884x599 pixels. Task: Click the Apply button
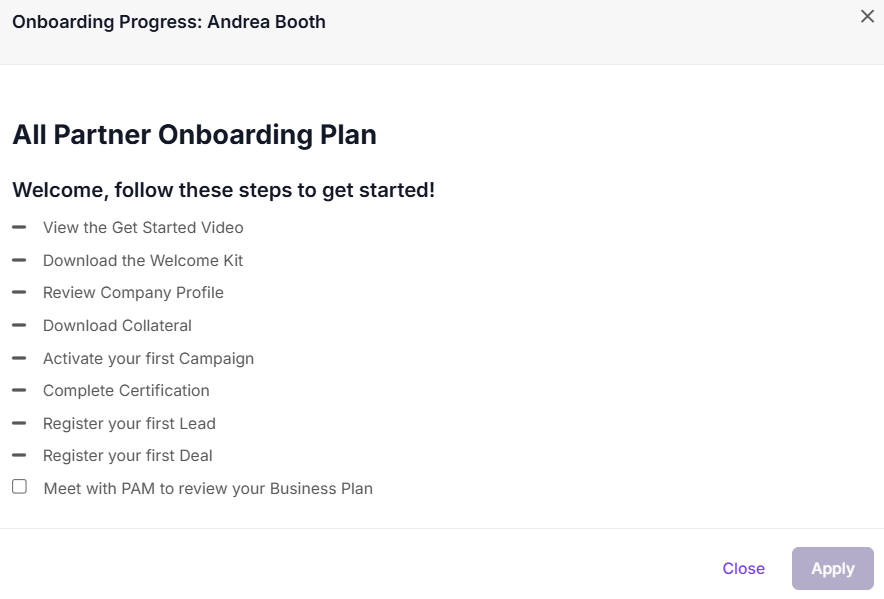click(832, 568)
